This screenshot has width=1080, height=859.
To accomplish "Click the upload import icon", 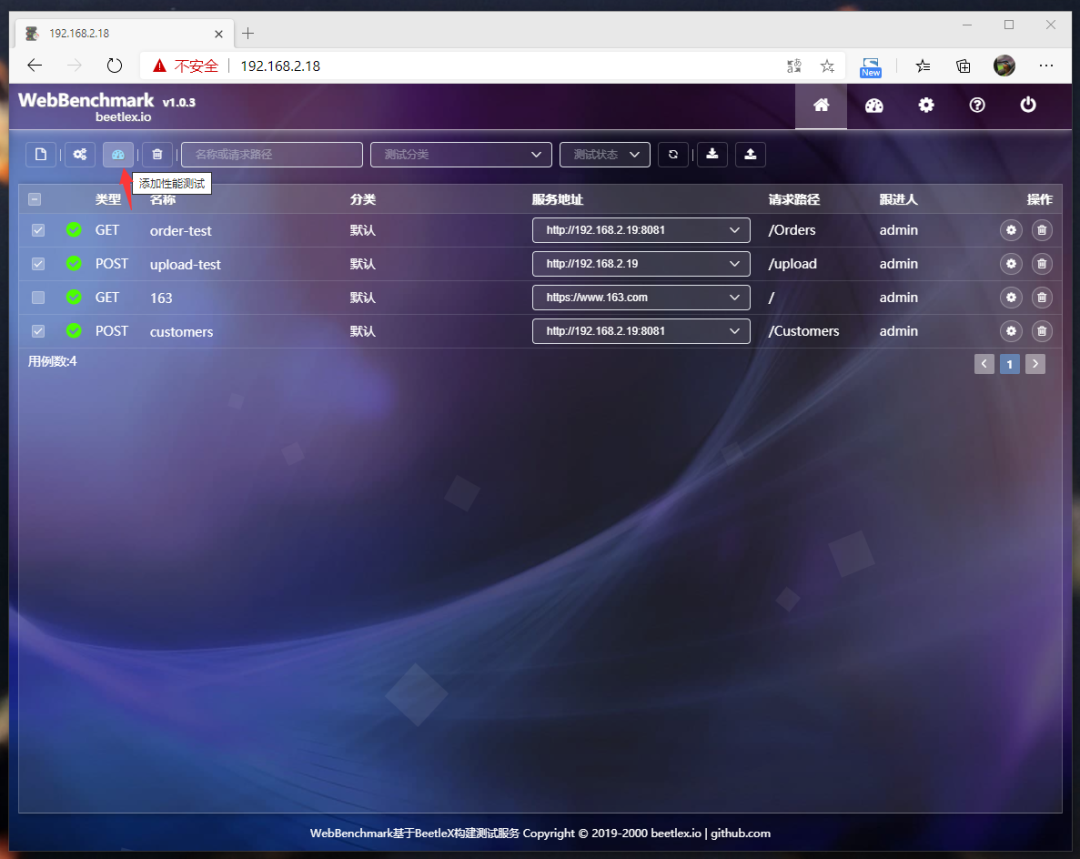I will pyautogui.click(x=750, y=154).
